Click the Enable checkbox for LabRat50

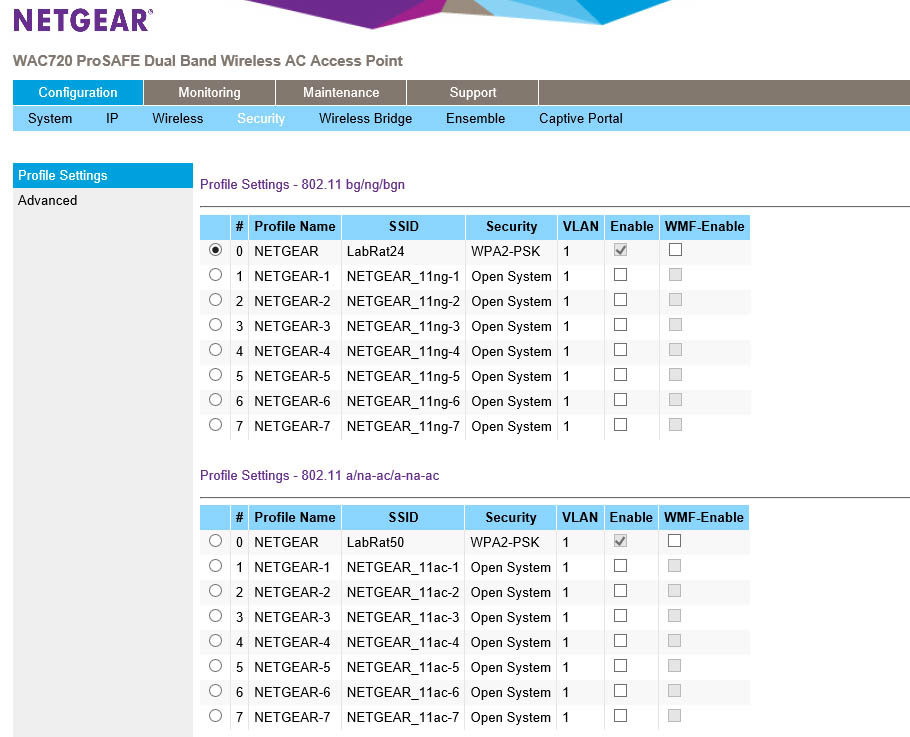coord(620,540)
